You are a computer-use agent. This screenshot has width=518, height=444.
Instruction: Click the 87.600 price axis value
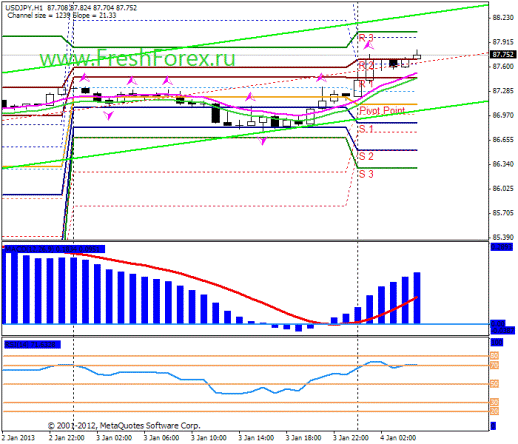pyautogui.click(x=503, y=67)
